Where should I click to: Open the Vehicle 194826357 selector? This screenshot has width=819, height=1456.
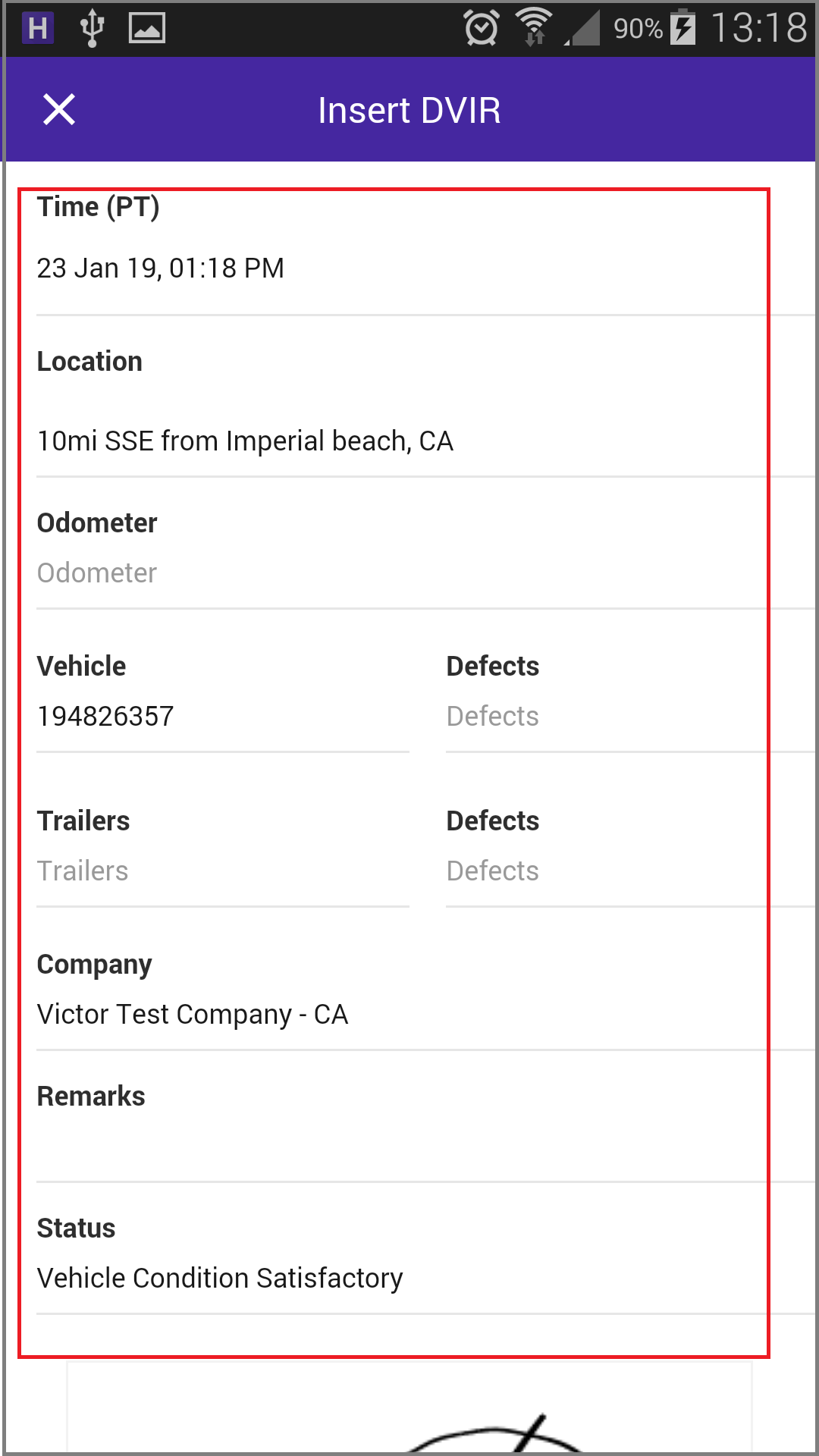223,716
